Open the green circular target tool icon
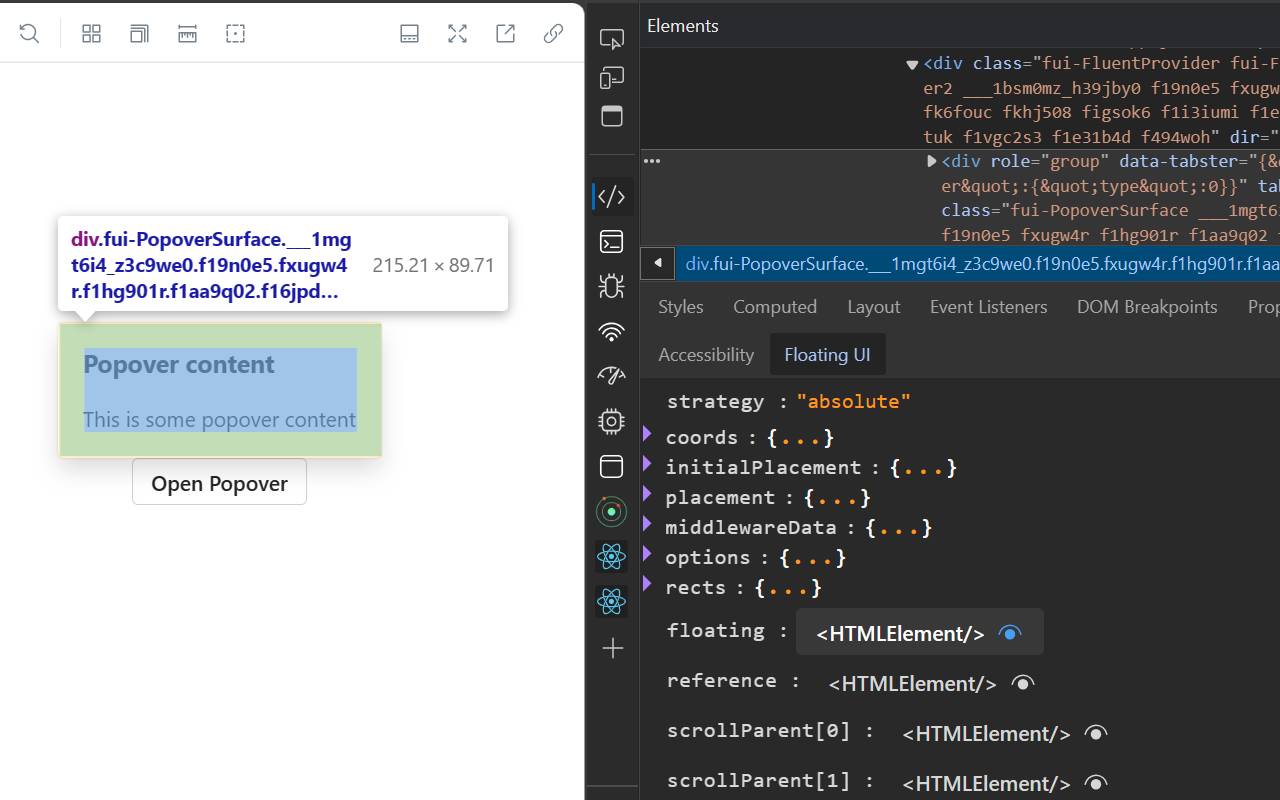1280x800 pixels. point(611,512)
